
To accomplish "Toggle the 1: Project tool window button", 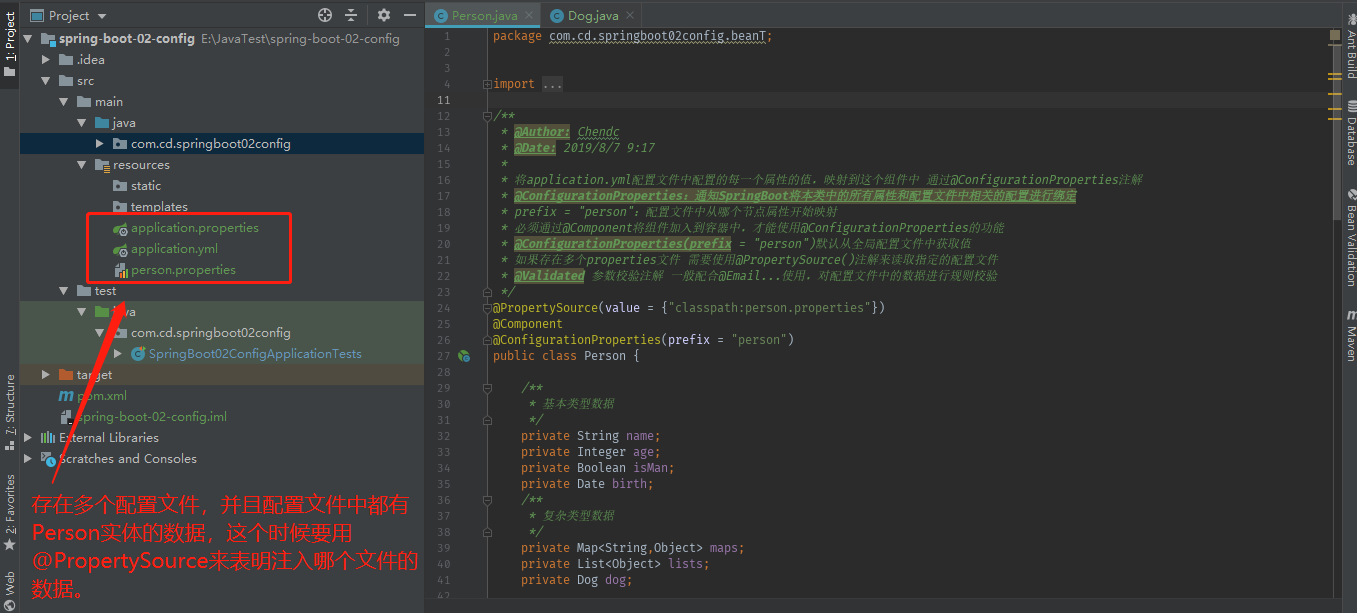I will 10,45.
